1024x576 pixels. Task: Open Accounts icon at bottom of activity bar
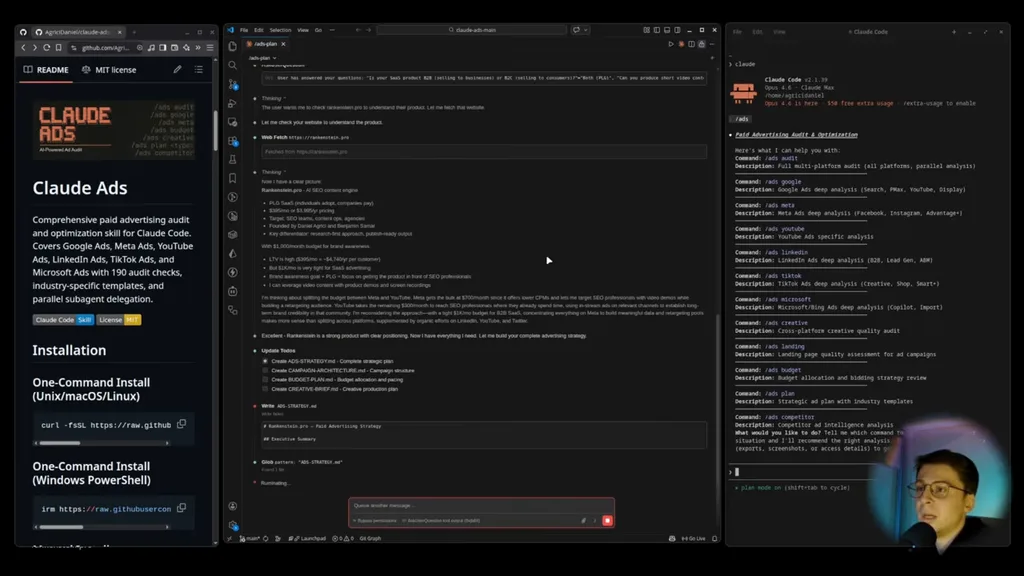[232, 506]
